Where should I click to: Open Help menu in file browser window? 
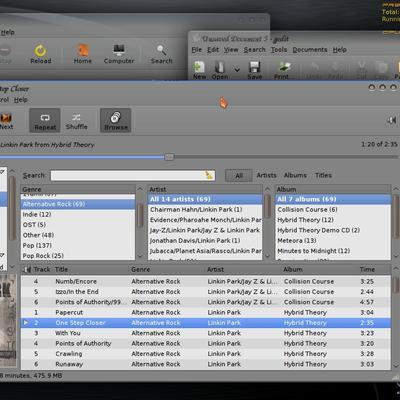[7, 32]
